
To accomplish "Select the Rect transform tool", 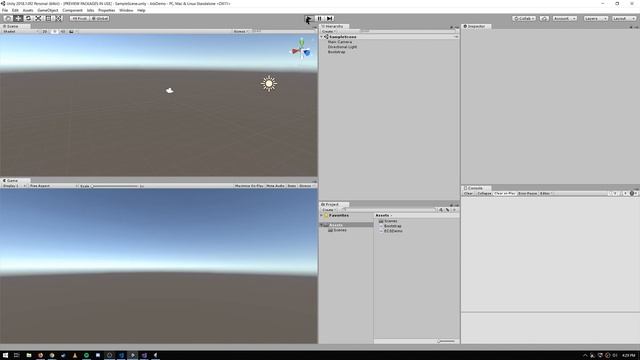I will coord(49,18).
